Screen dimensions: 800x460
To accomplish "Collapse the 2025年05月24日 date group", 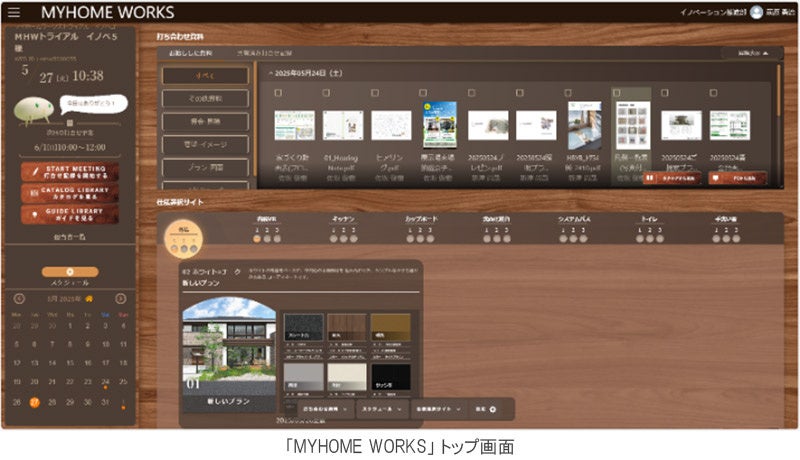I will click(x=270, y=73).
